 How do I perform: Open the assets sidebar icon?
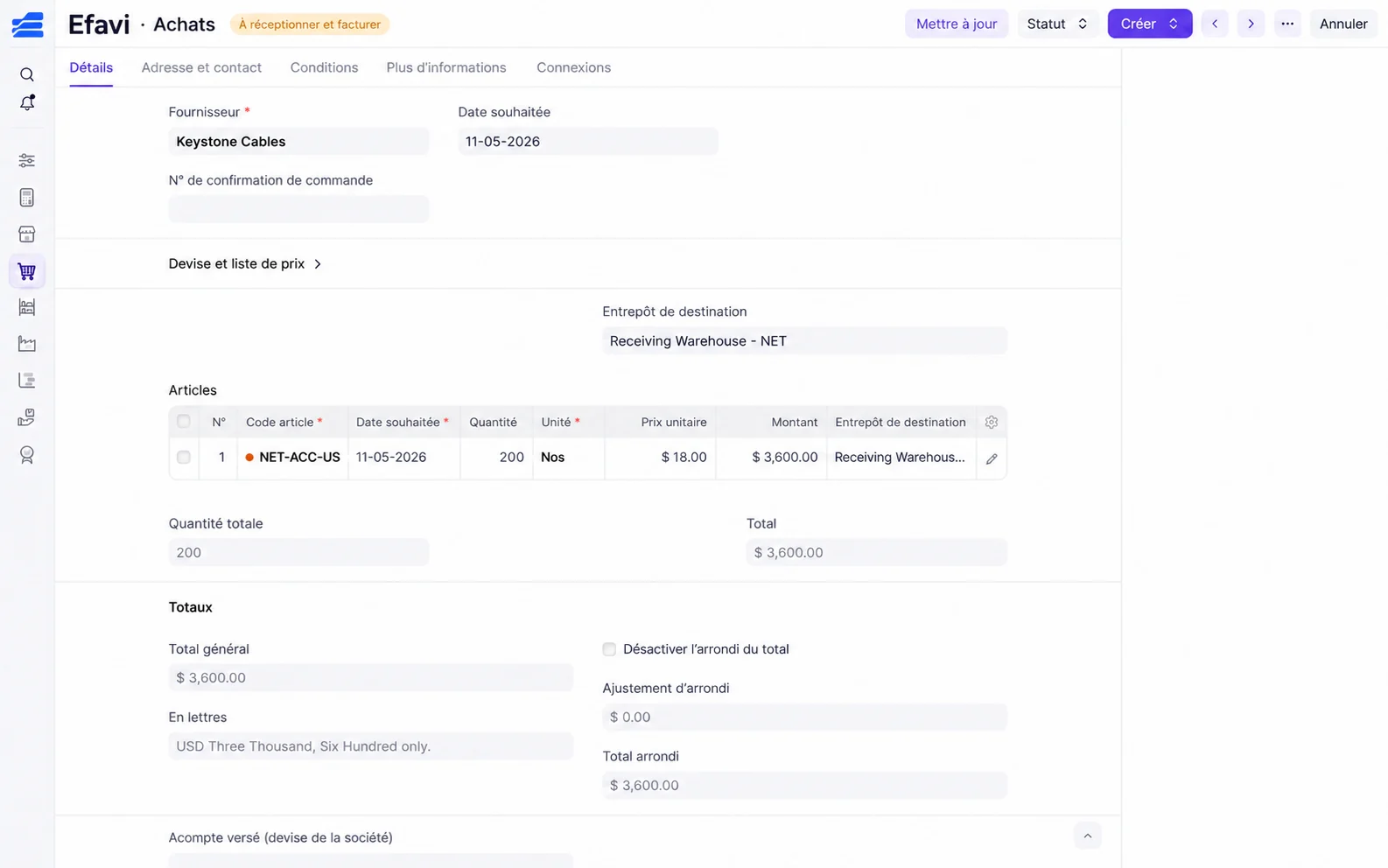(27, 417)
